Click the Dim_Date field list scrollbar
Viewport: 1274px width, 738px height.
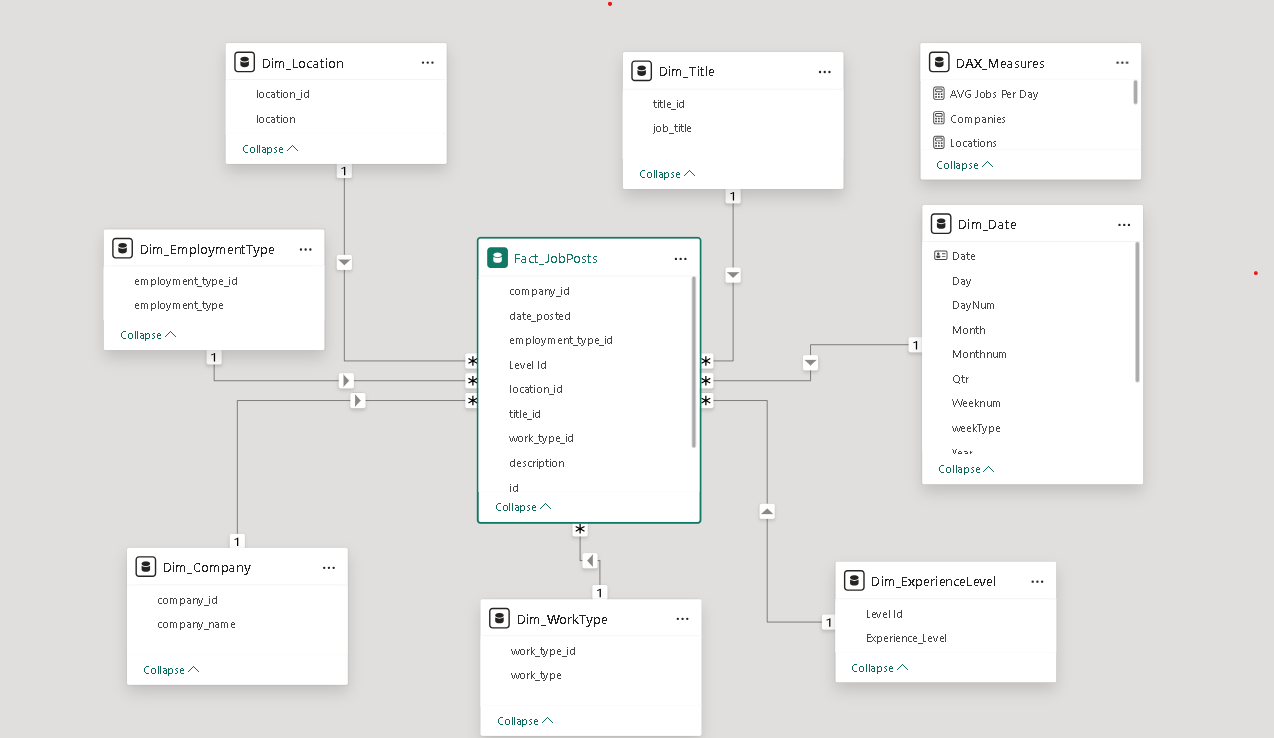pyautogui.click(x=1137, y=312)
